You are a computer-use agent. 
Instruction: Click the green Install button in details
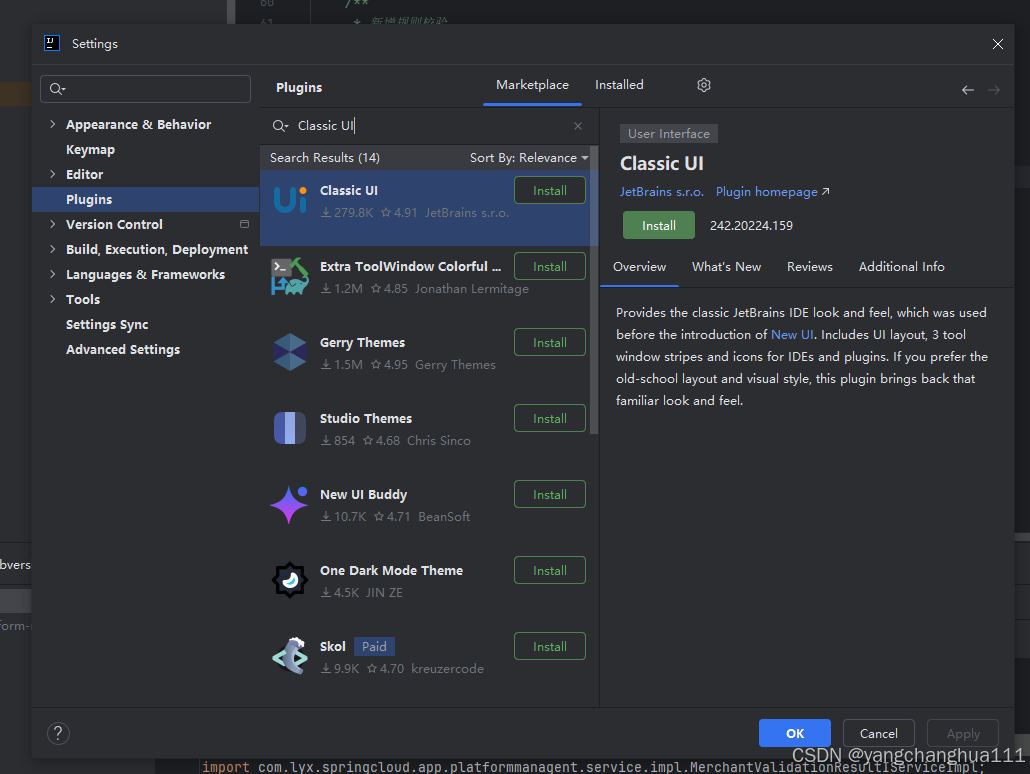(658, 225)
